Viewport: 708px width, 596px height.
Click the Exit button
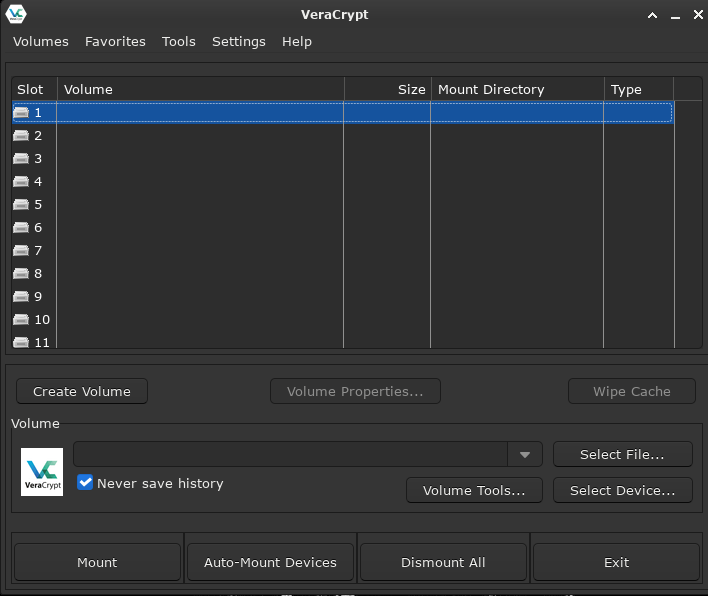pyautogui.click(x=616, y=562)
